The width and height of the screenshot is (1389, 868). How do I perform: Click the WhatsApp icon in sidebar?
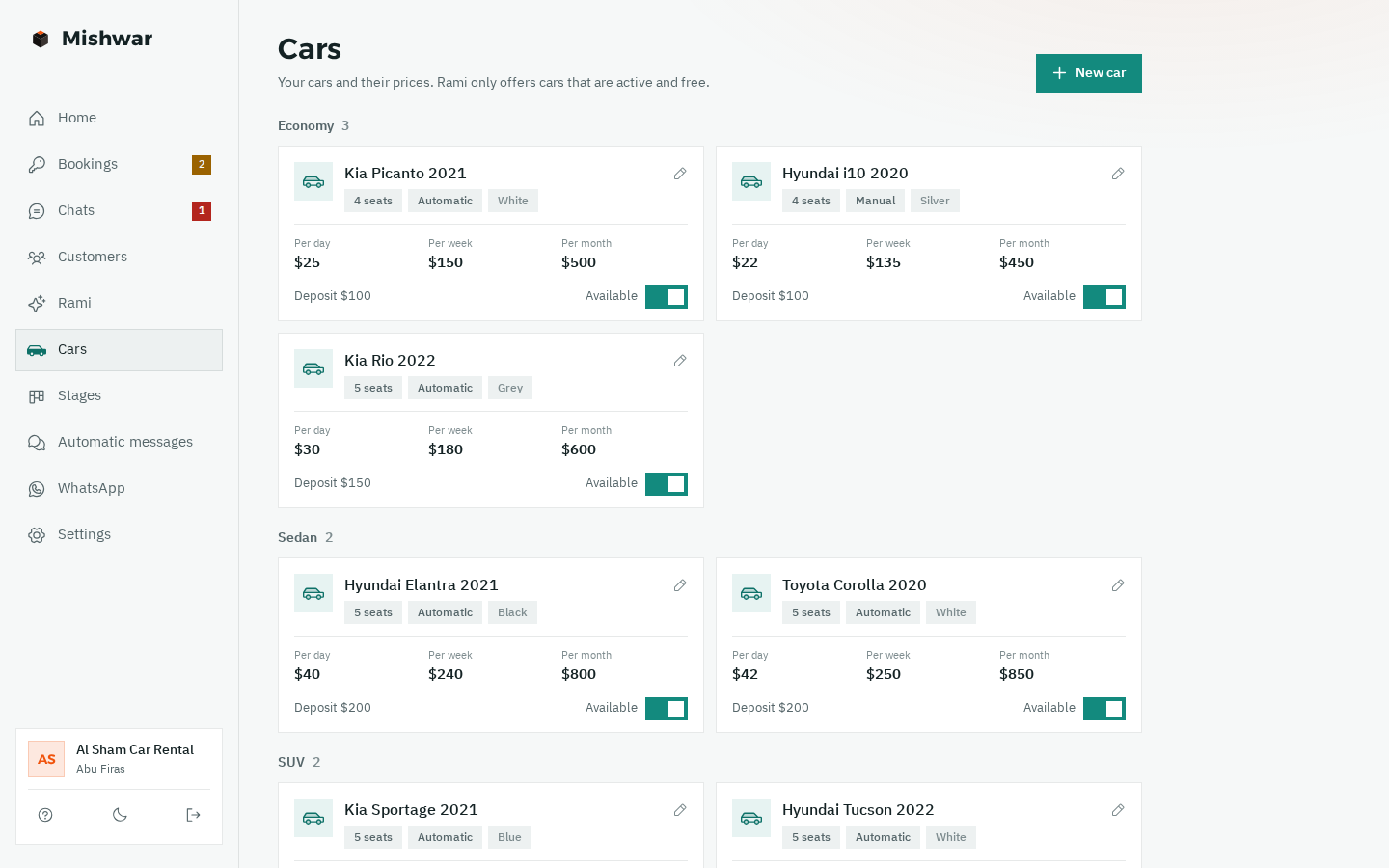pos(37,489)
